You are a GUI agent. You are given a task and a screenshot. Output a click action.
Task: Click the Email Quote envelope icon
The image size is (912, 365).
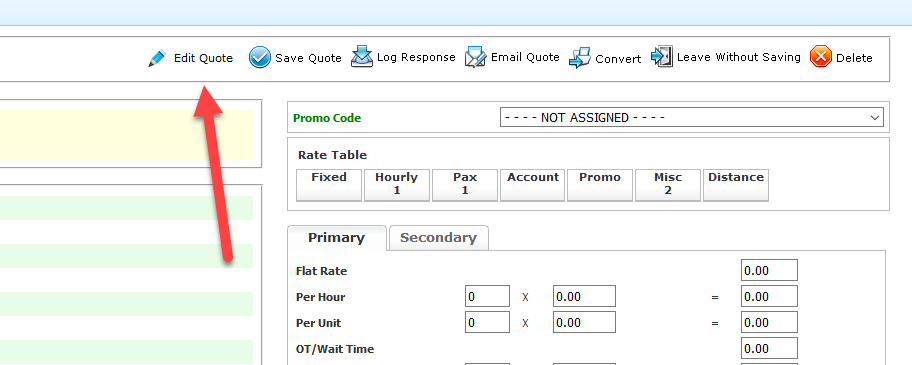[x=475, y=58]
